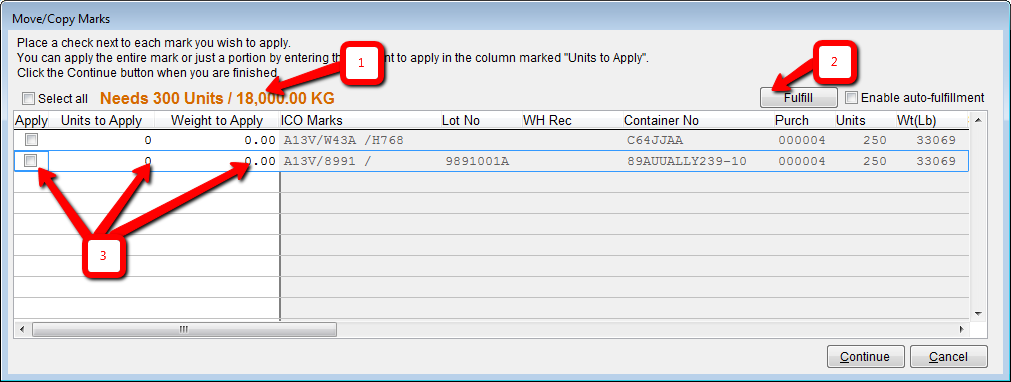
Task: Click container number 89AUUALLY239-10
Action: [x=687, y=161]
